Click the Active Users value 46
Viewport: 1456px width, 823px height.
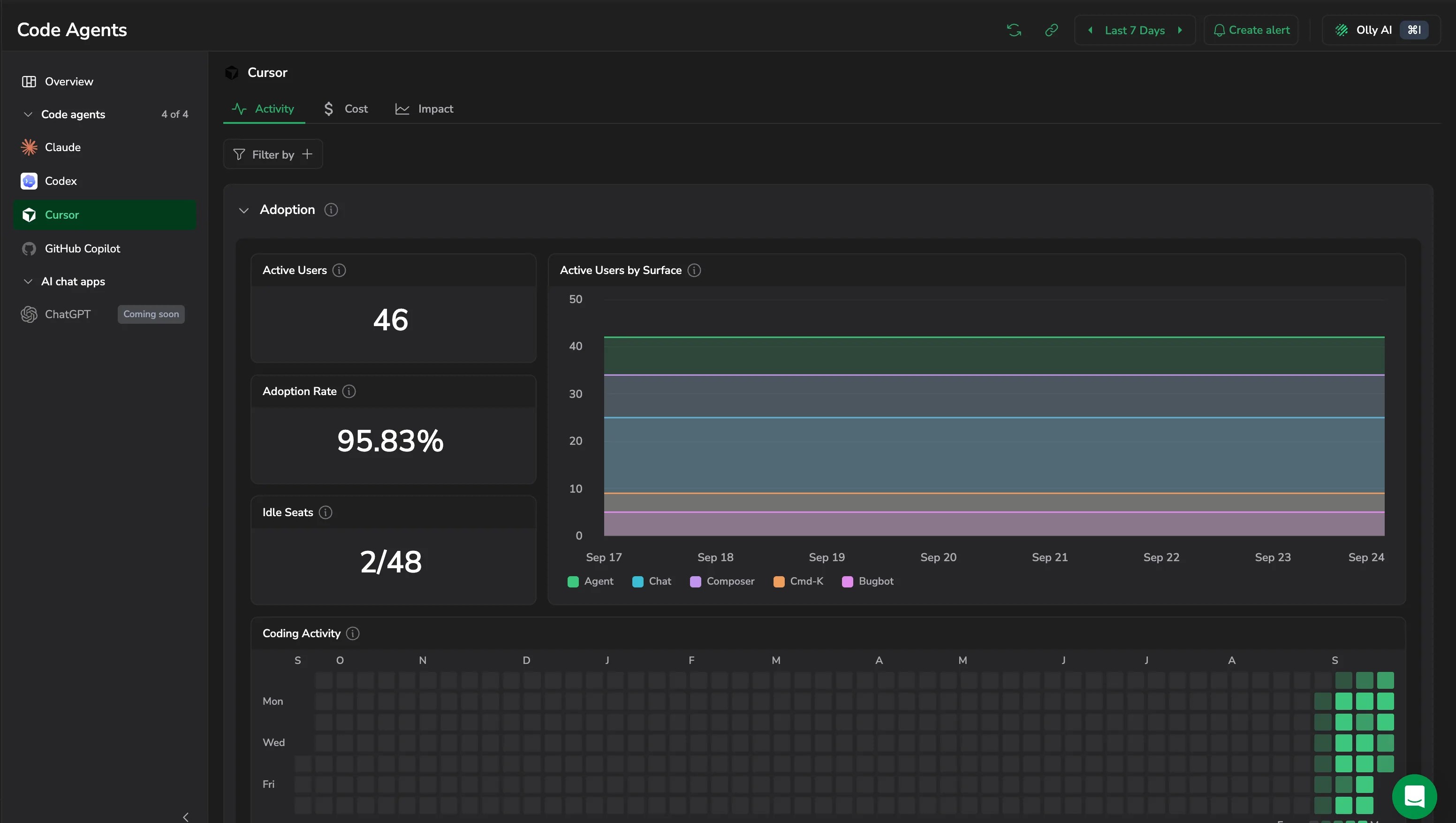pyautogui.click(x=391, y=320)
